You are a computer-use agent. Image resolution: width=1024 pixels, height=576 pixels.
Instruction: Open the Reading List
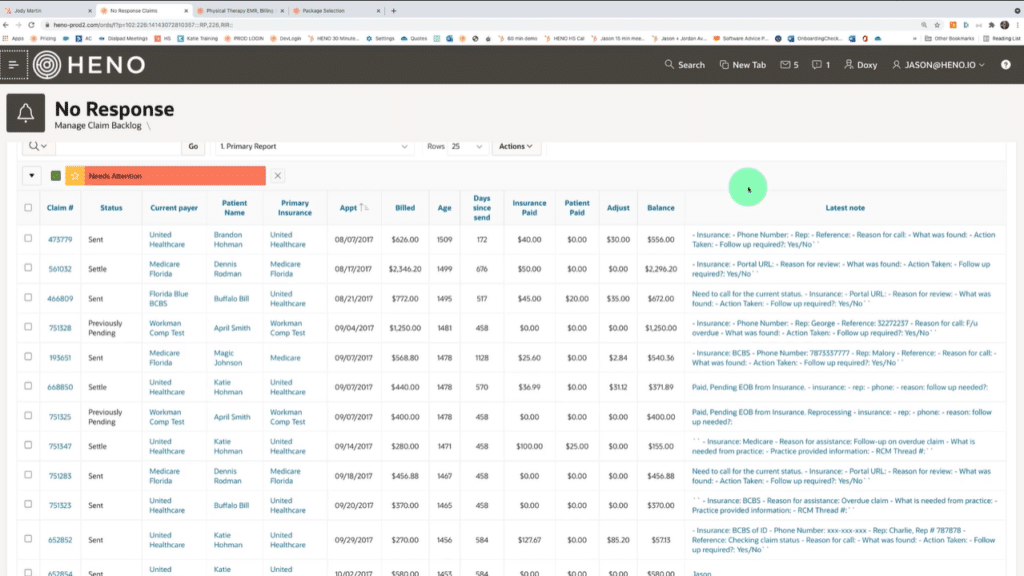point(1002,39)
